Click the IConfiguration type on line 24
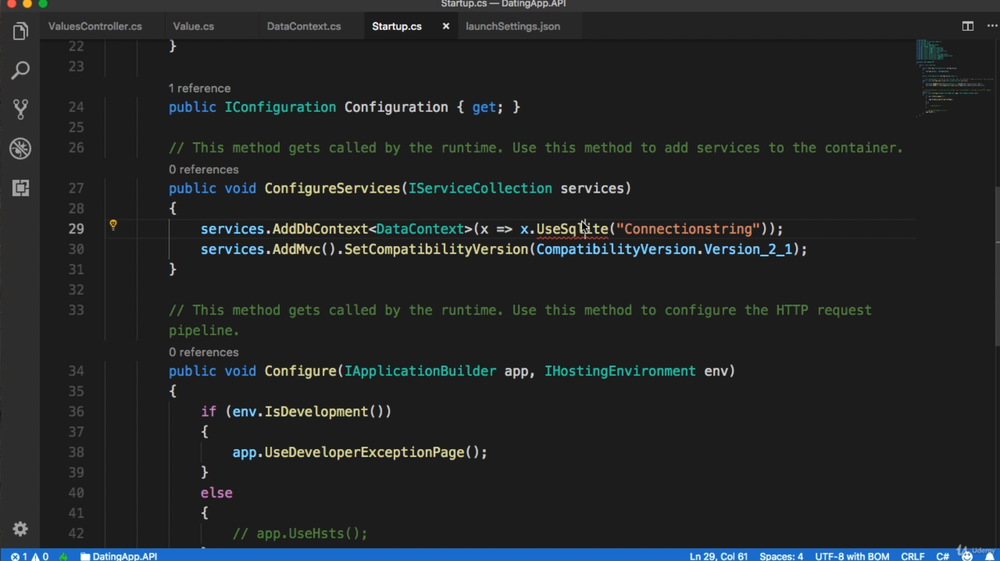Screen dimensions: 1000x561 280,107
